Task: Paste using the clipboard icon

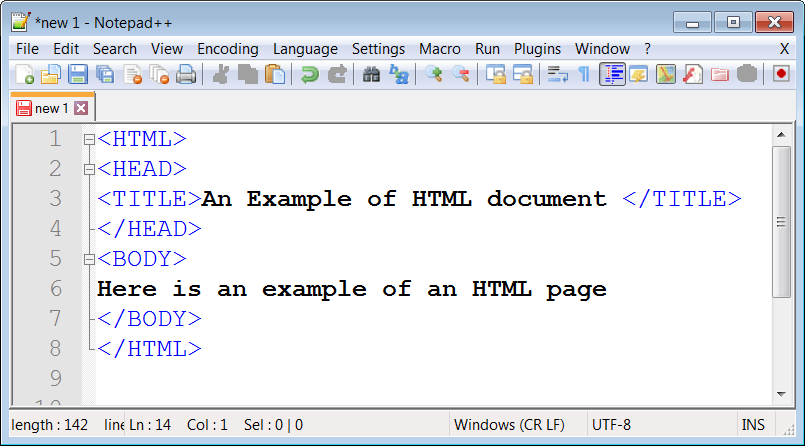Action: [275, 74]
